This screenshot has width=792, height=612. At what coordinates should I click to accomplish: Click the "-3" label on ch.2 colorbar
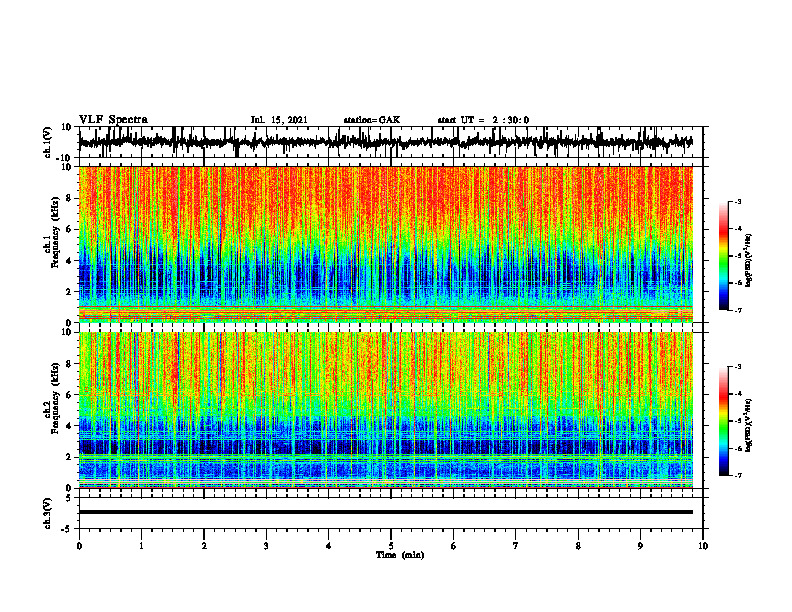pyautogui.click(x=737, y=367)
